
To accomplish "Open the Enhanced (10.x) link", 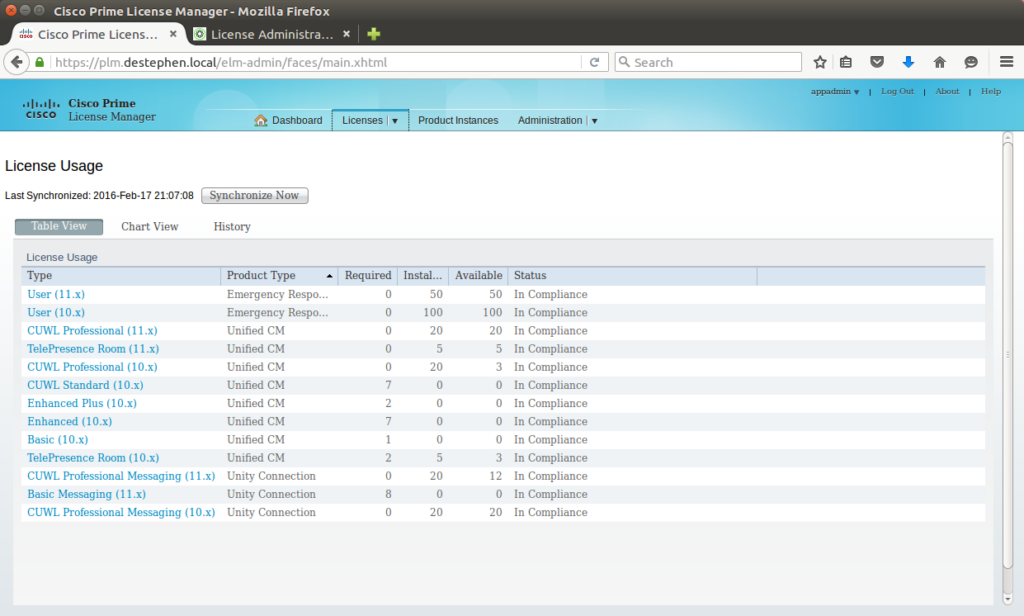I will [70, 422].
